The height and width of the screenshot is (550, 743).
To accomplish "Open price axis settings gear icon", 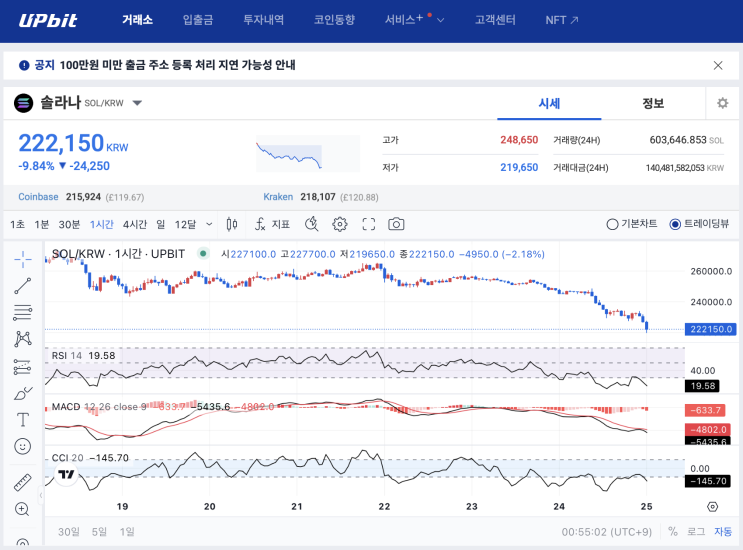I will (712, 507).
